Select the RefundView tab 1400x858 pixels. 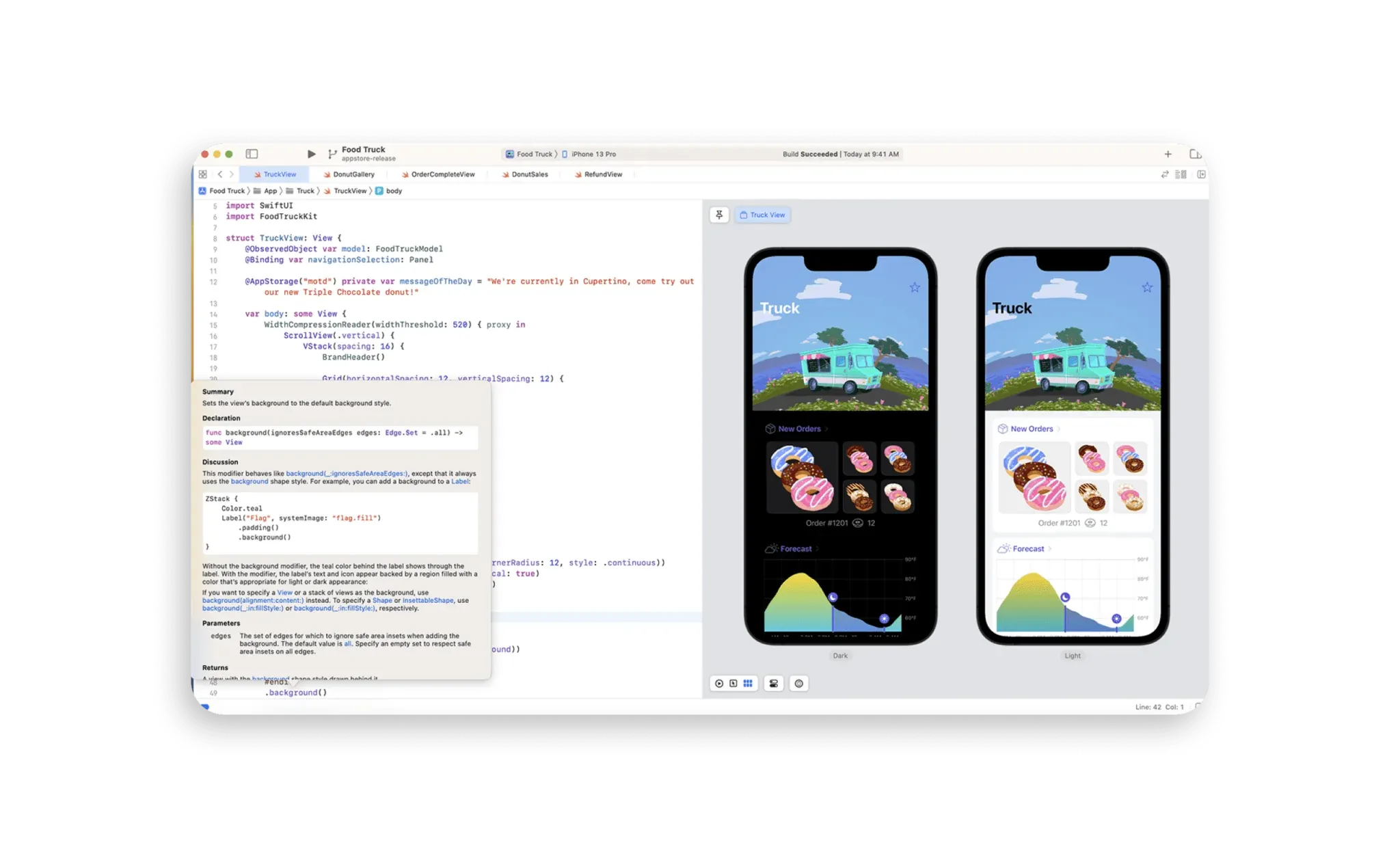pos(603,174)
